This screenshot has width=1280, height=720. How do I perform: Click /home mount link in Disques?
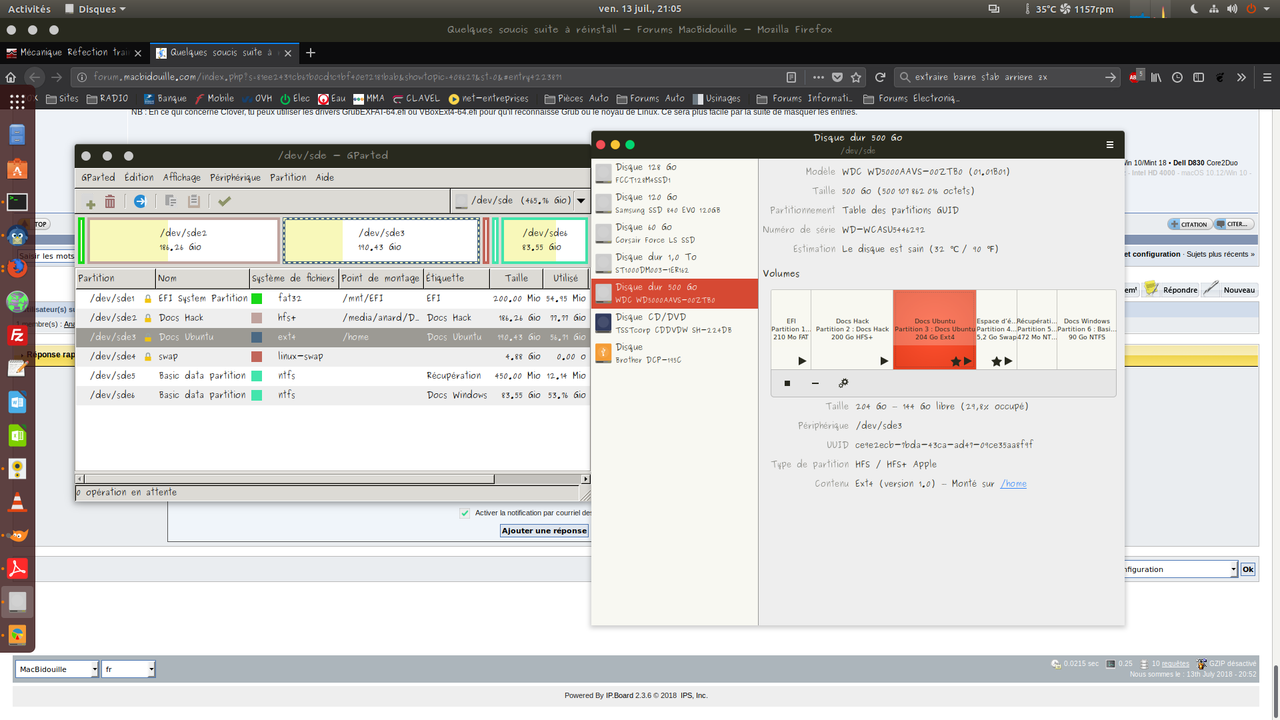coord(1013,484)
